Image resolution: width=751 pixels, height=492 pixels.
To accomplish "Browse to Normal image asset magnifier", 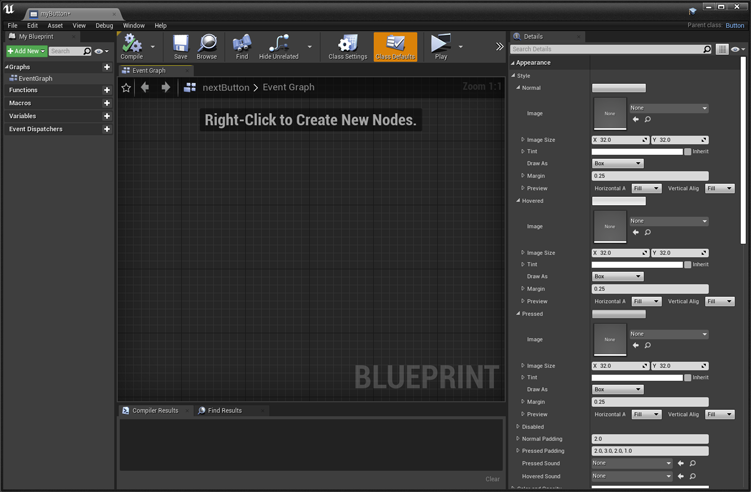I will pos(648,119).
